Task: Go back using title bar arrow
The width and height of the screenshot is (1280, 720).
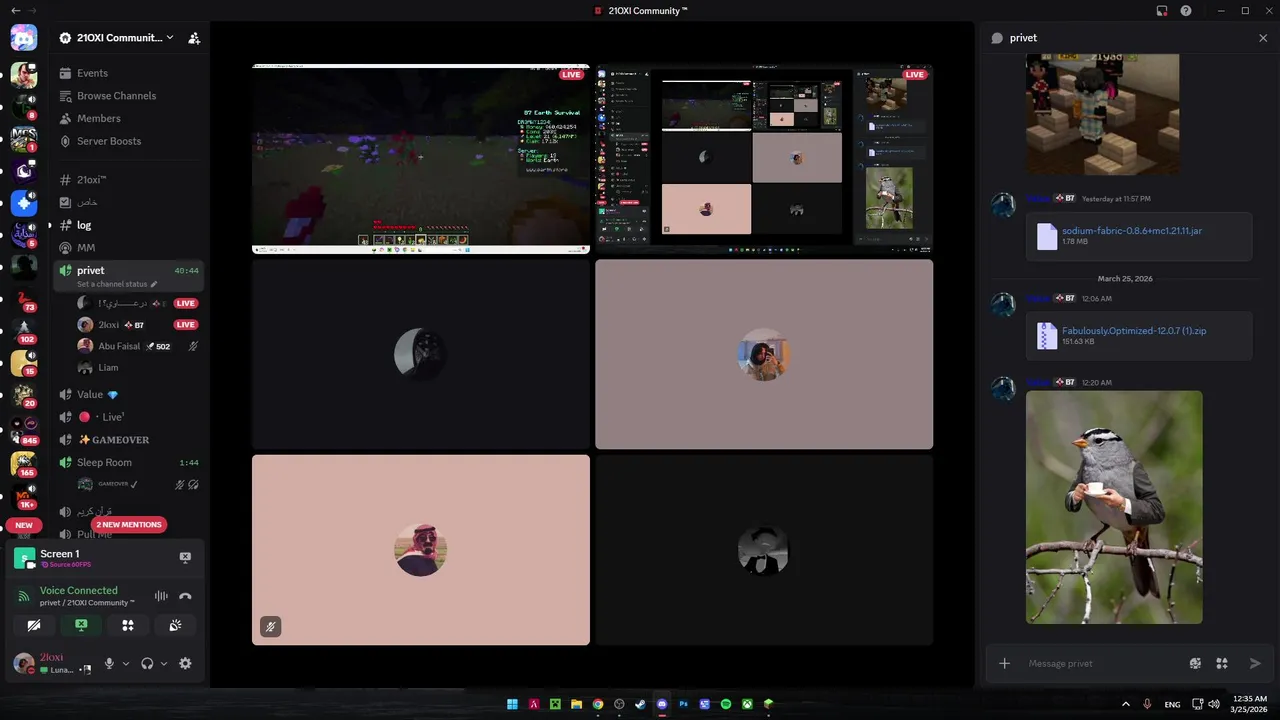Action: click(15, 10)
